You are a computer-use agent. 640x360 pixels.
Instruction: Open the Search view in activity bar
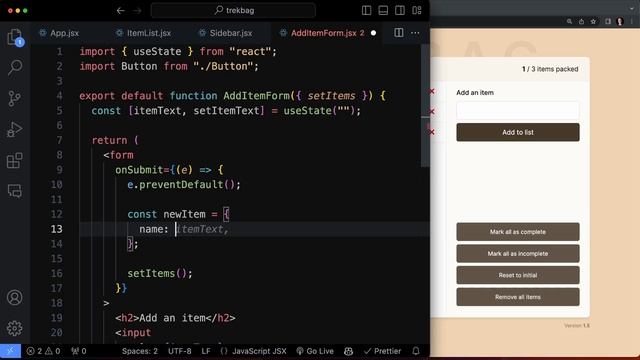coord(15,67)
